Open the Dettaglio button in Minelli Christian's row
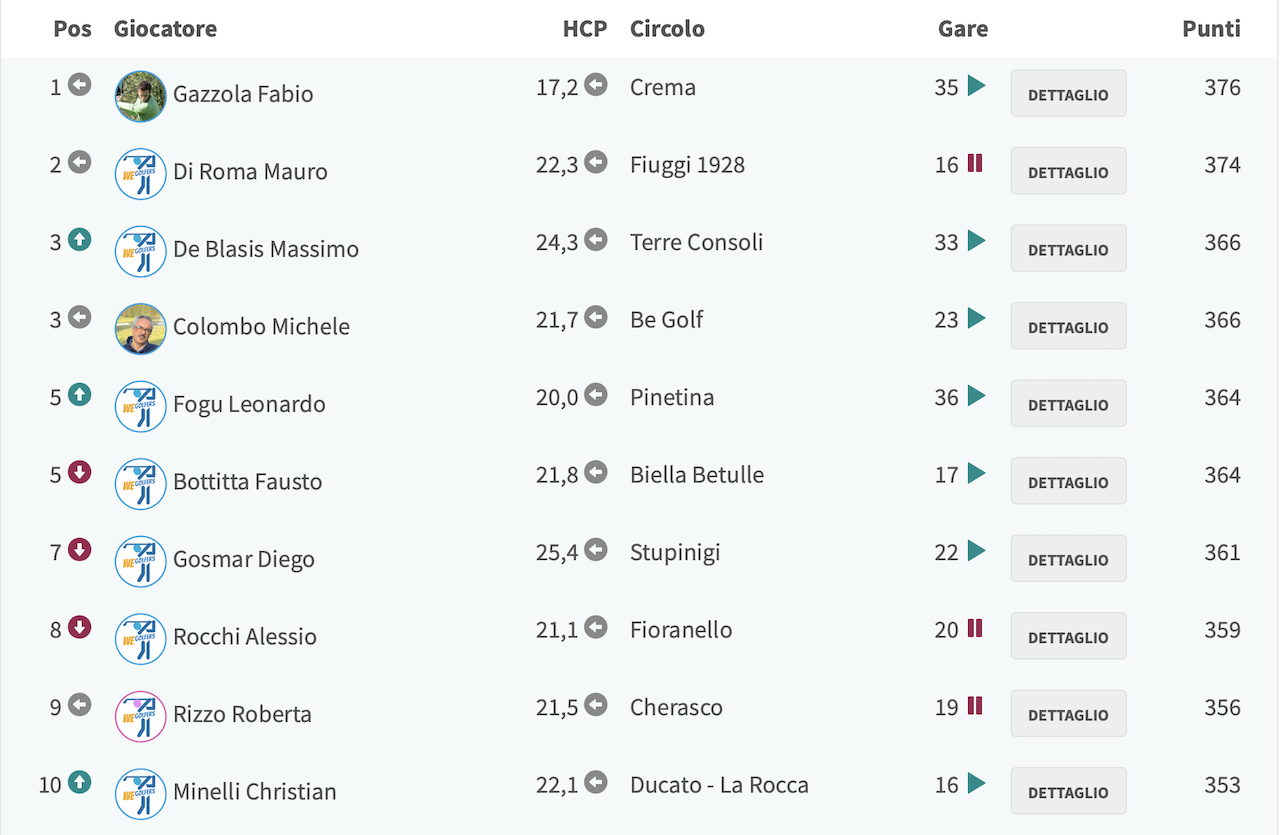The height and width of the screenshot is (835, 1280). pos(1068,792)
